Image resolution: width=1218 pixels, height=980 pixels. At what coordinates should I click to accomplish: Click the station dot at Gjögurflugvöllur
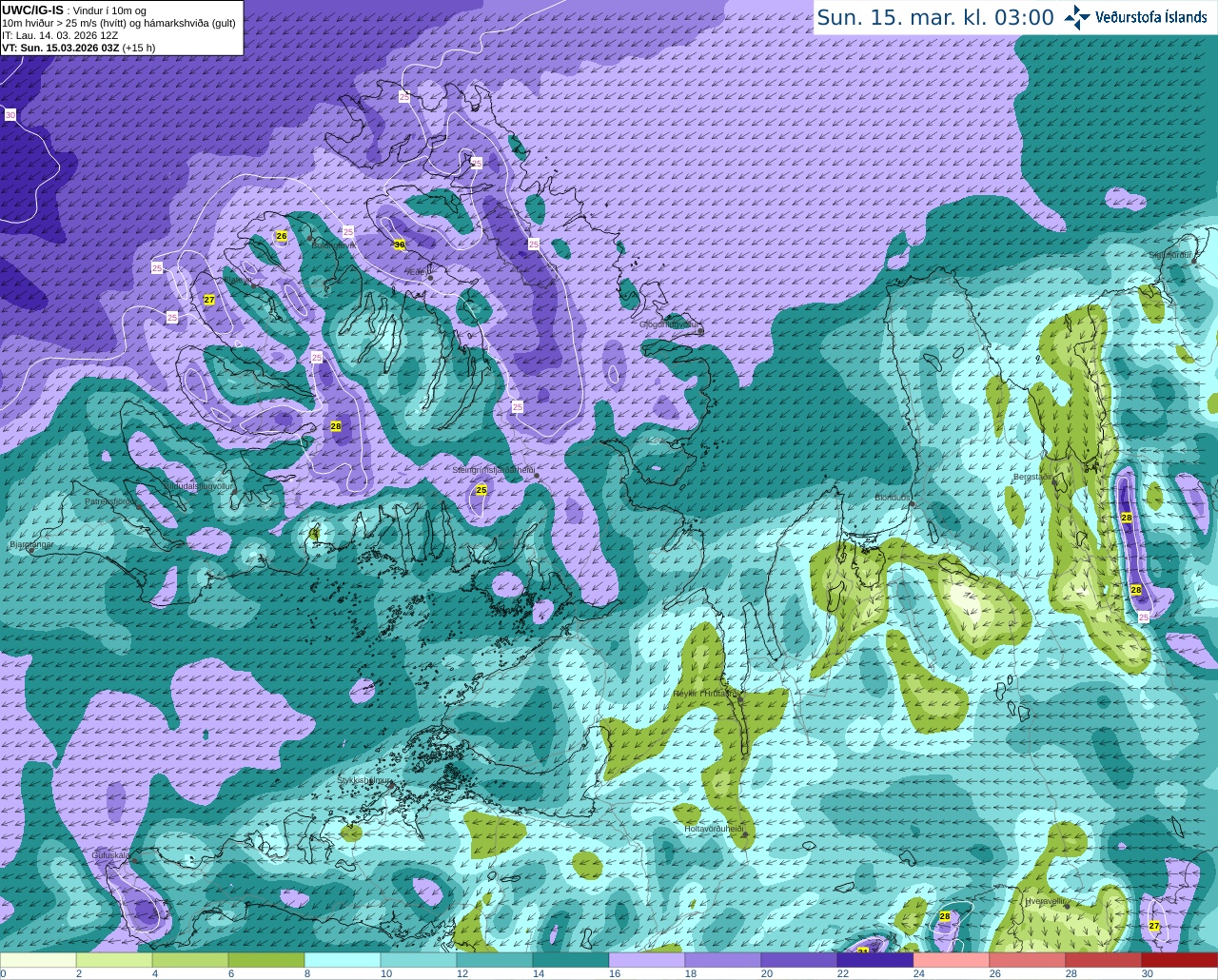[700, 331]
